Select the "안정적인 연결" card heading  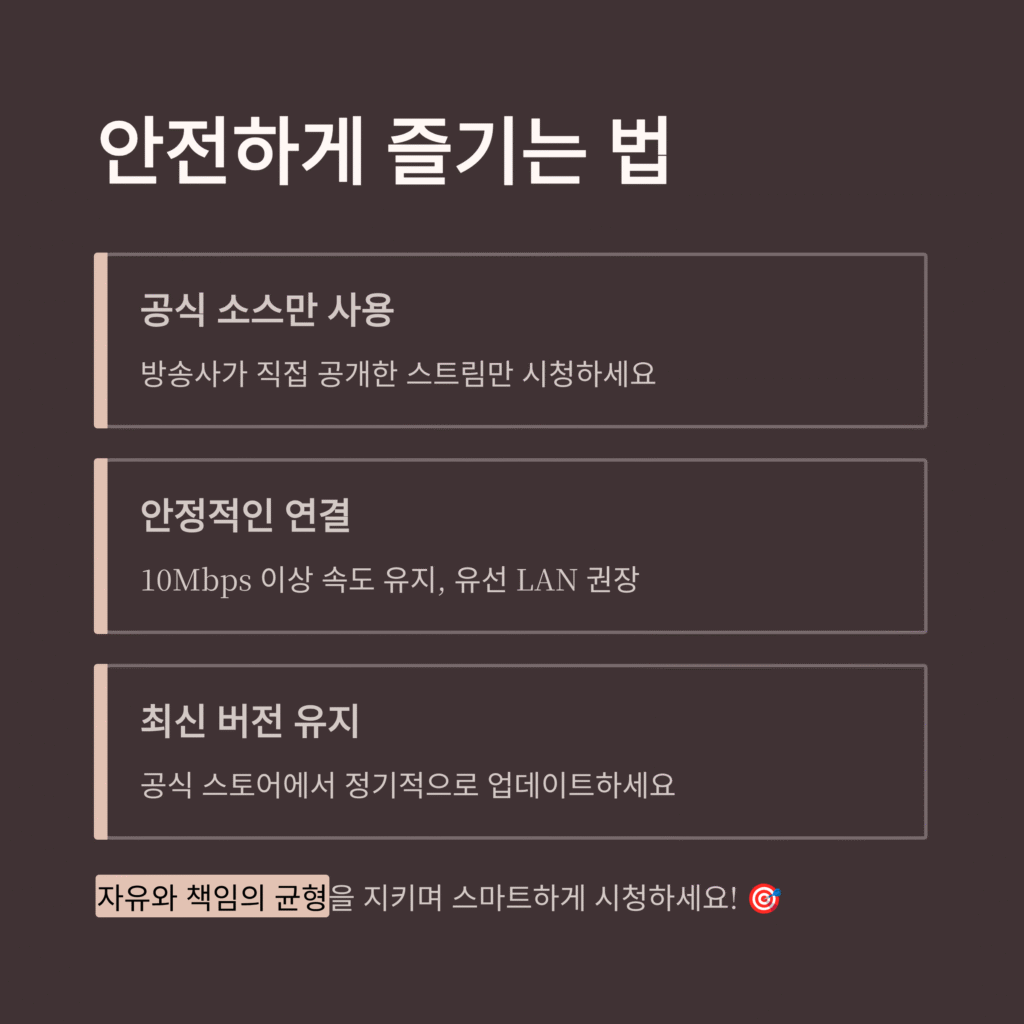(245, 516)
